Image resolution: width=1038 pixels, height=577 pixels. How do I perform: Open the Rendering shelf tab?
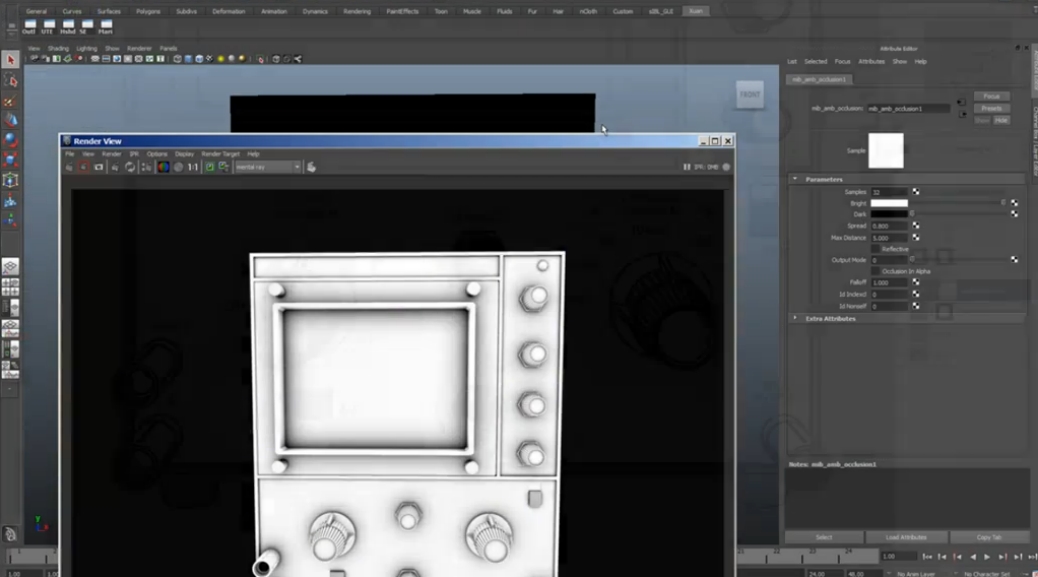357,11
